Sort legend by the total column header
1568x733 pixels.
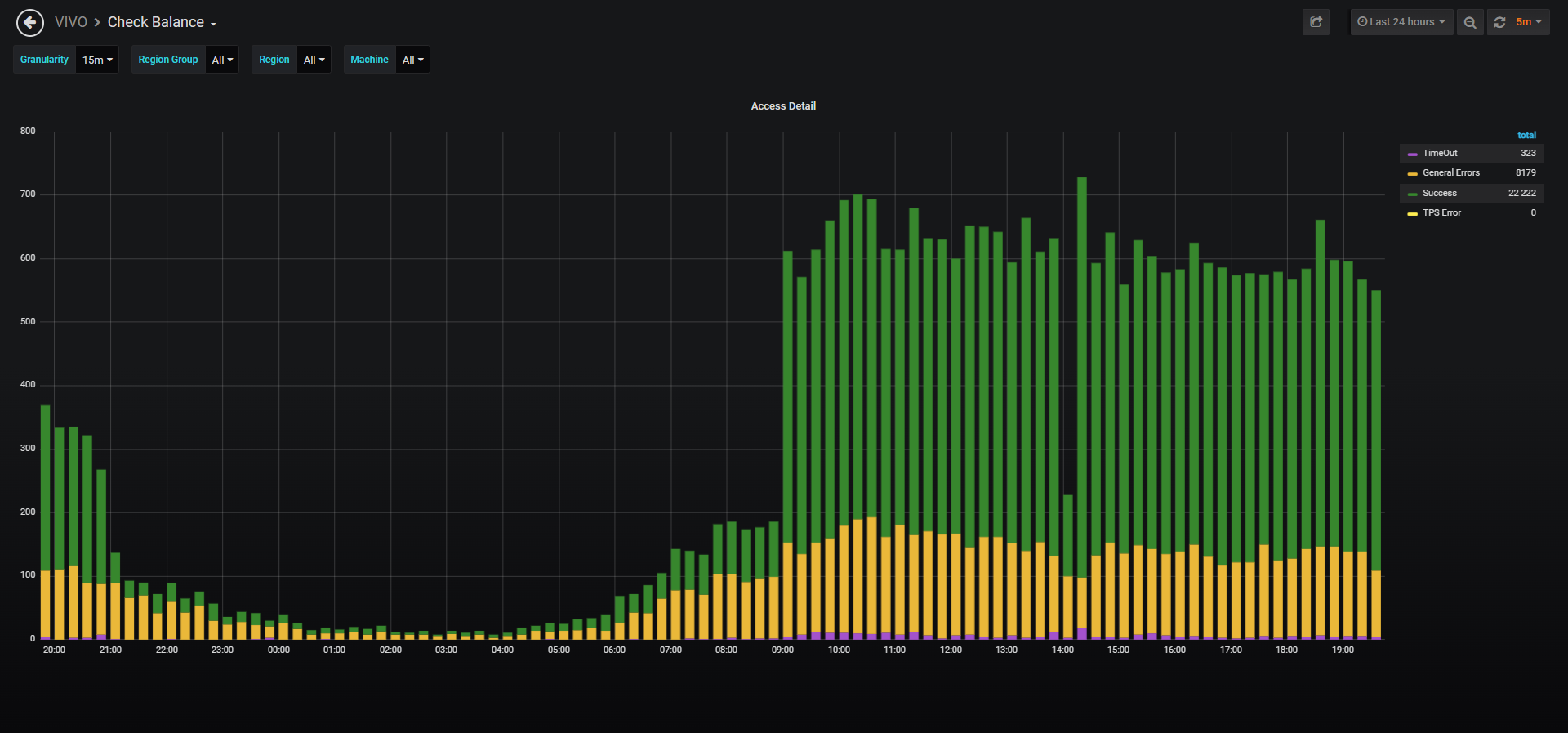[1526, 135]
